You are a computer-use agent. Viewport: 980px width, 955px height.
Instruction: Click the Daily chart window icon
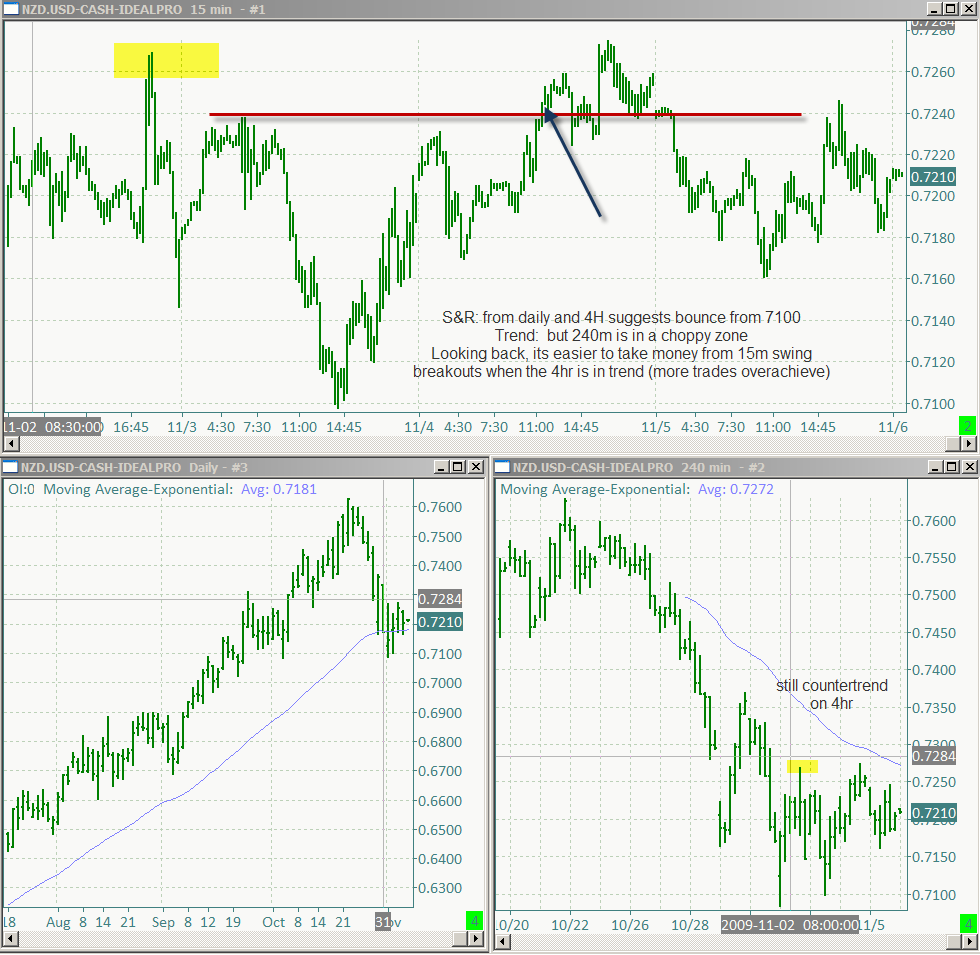coord(9,467)
